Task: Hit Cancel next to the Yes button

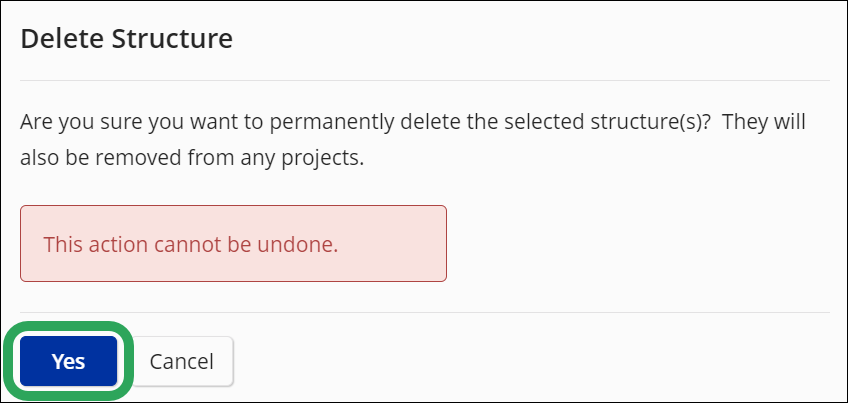Action: click(x=181, y=361)
